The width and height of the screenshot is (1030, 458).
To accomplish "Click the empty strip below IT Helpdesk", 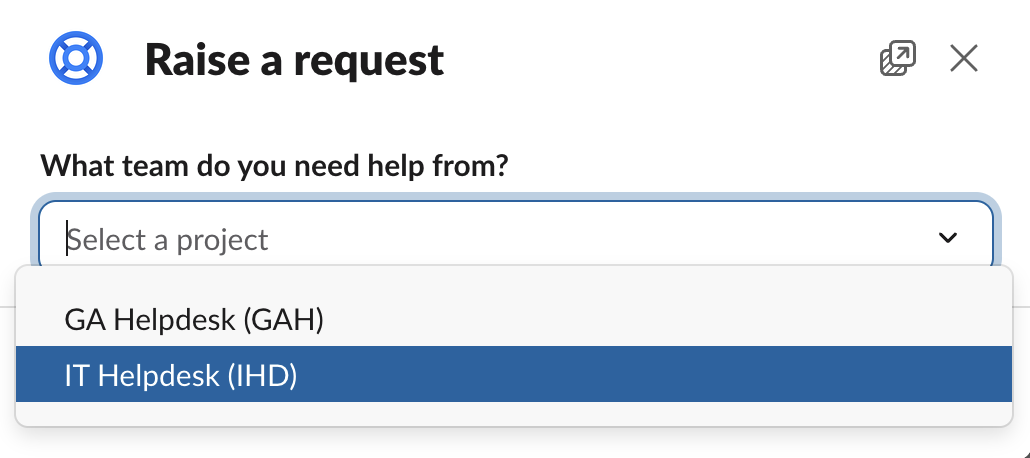I will click(514, 413).
